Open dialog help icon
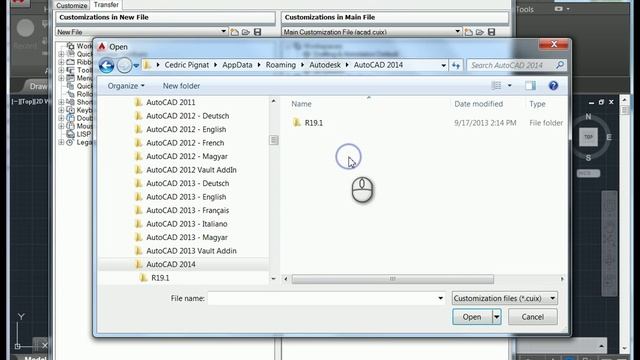Viewport: 640px width, 360px height. click(553, 85)
